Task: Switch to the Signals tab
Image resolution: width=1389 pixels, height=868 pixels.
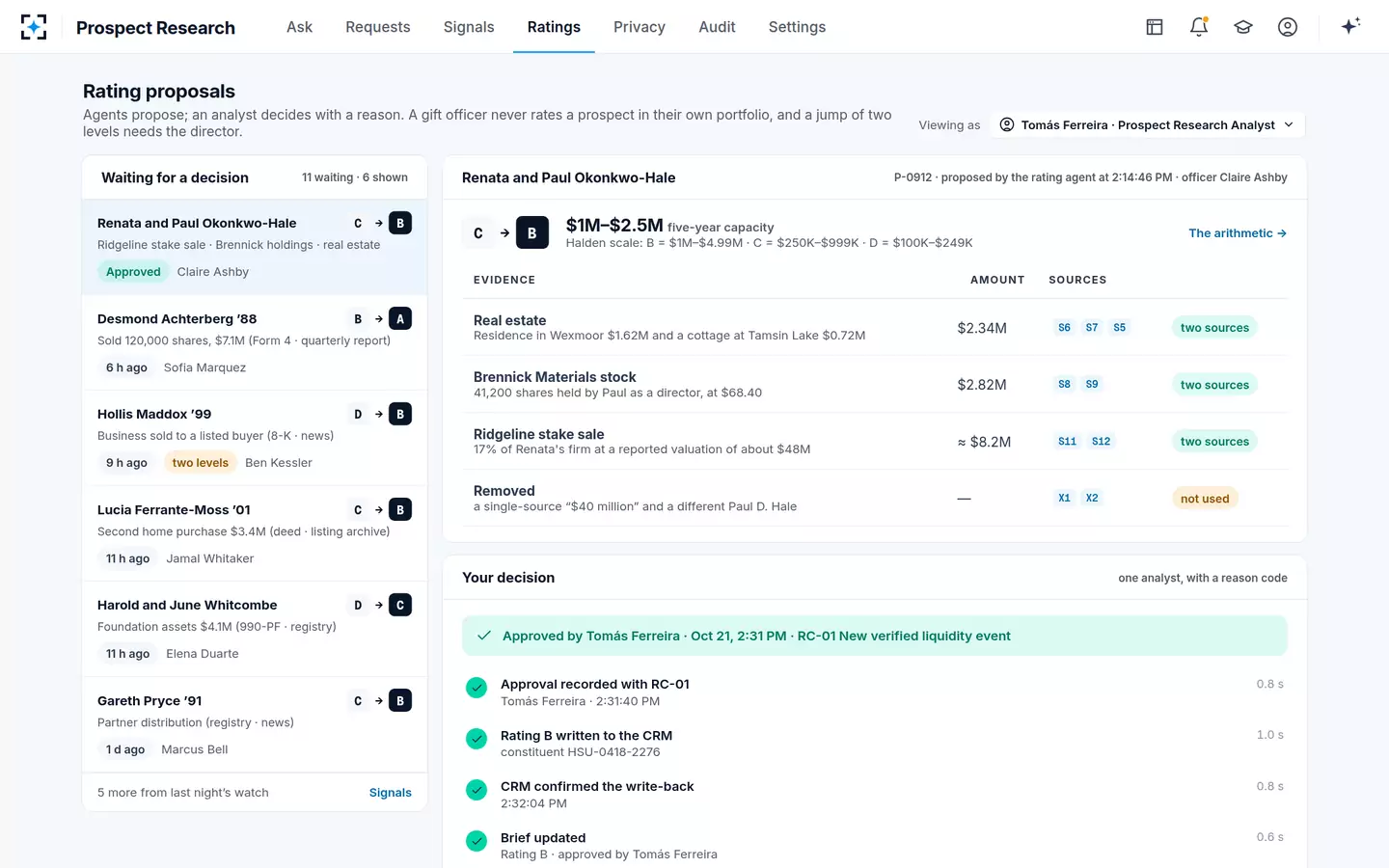Action: tap(469, 27)
